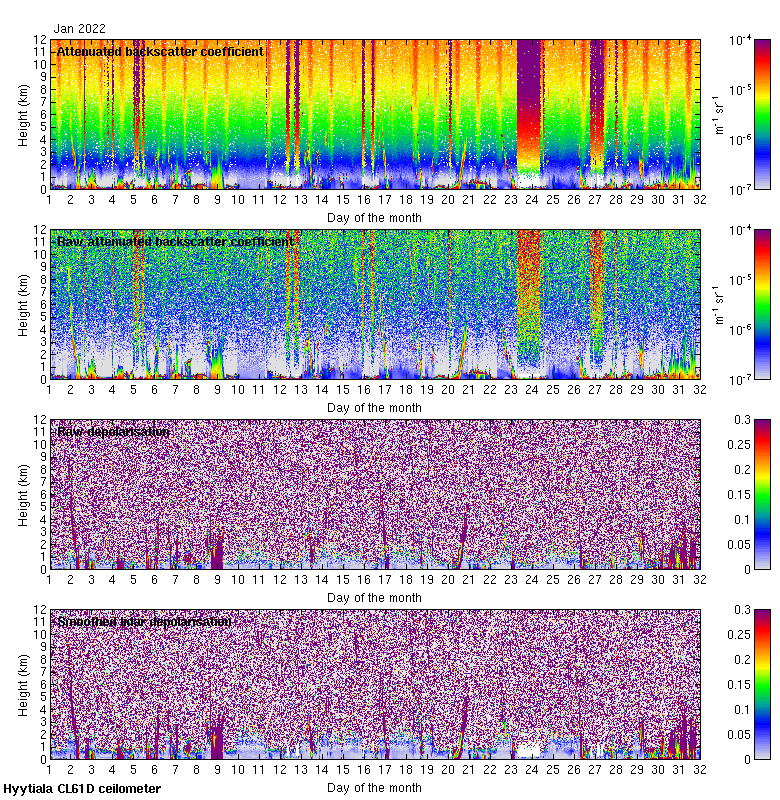Click the Hyytiala CL61D ceilometer caption

point(81,789)
